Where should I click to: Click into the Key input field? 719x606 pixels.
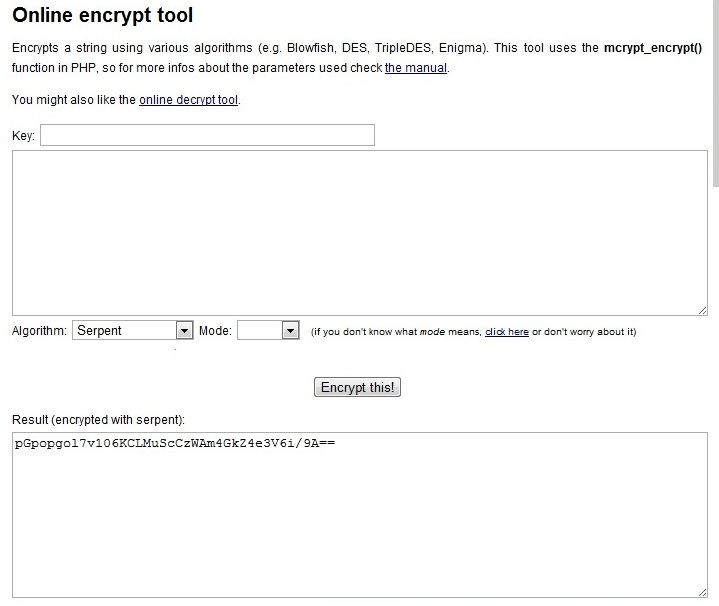click(207, 135)
